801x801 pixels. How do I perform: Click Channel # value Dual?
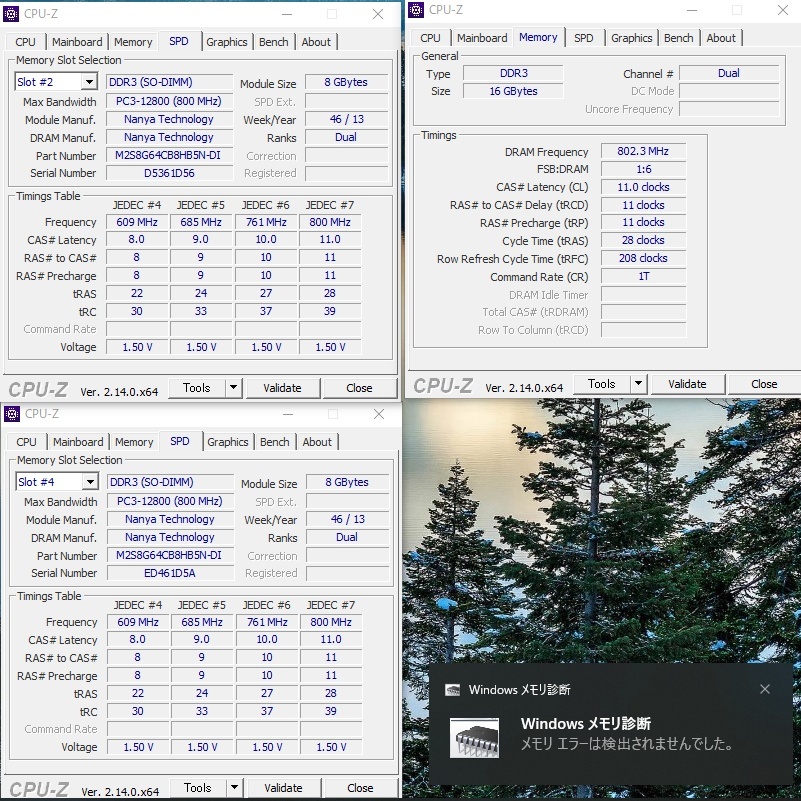tap(729, 73)
